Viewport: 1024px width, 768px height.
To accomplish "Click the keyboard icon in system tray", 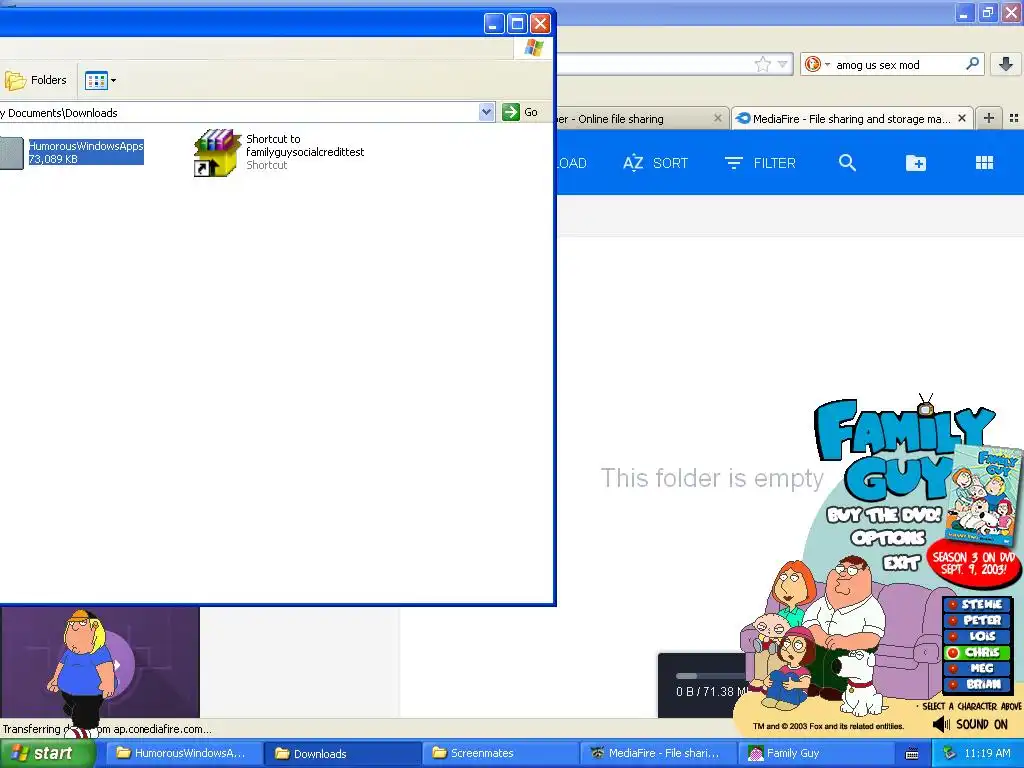I will click(x=912, y=754).
